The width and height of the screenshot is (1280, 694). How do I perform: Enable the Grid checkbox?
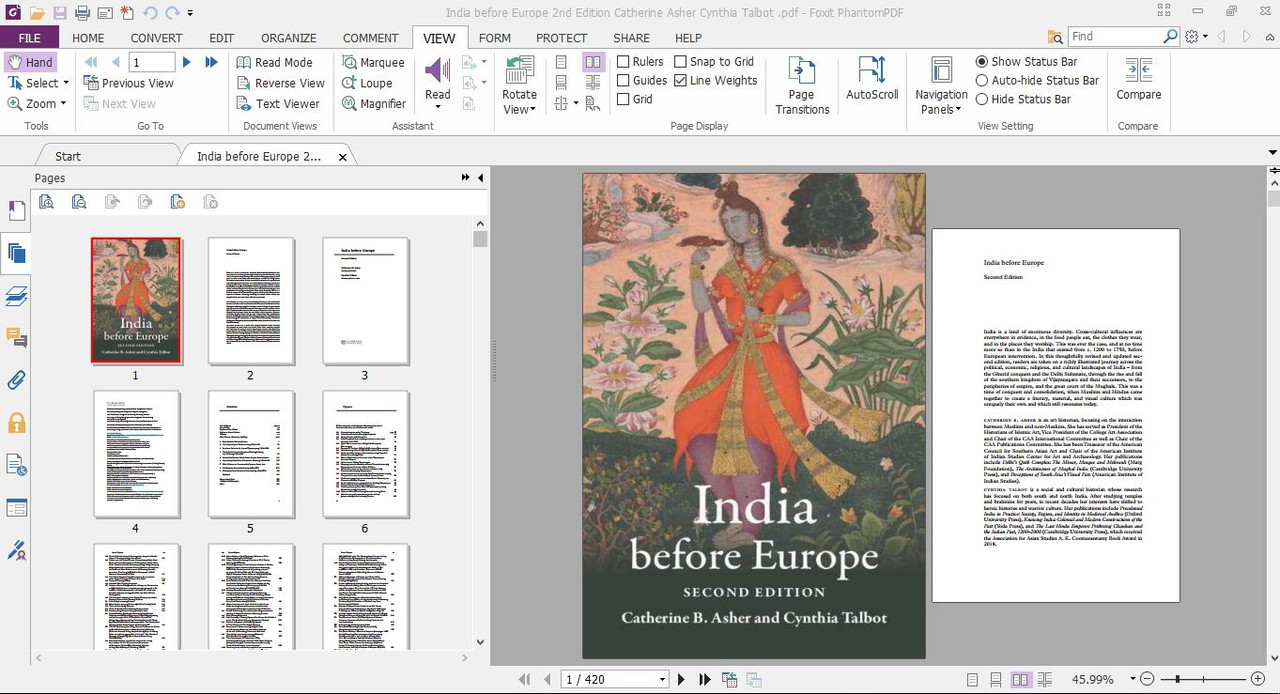(x=623, y=99)
